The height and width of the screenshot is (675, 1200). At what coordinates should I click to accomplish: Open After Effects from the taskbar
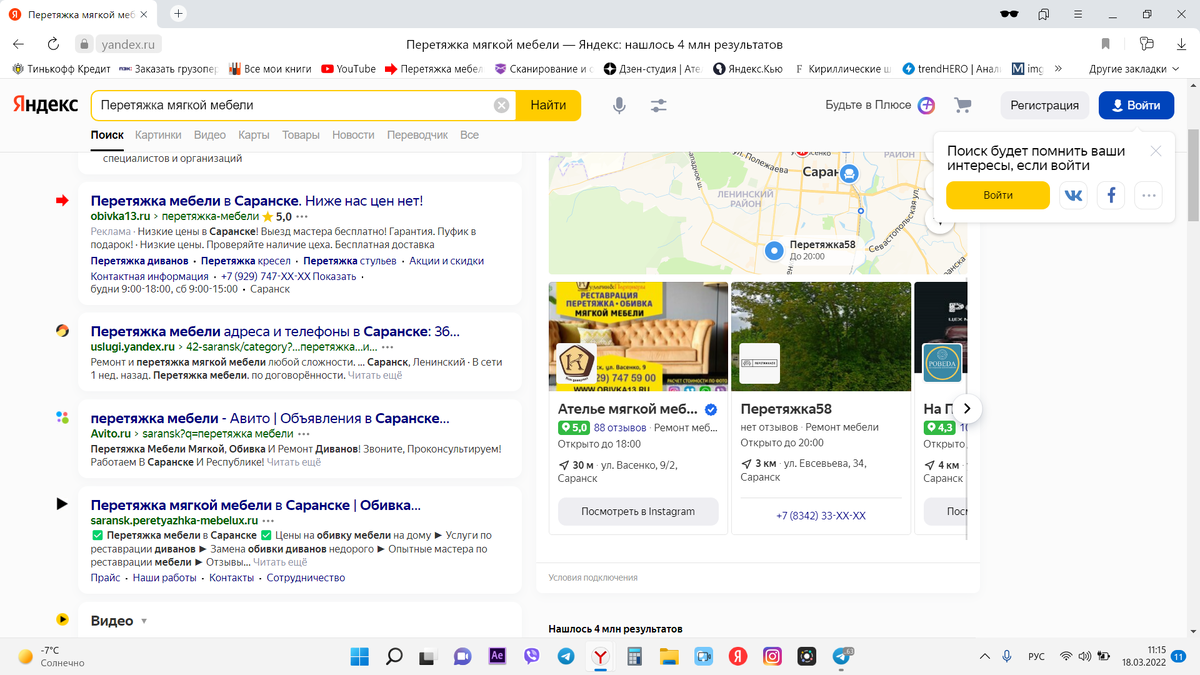point(497,658)
